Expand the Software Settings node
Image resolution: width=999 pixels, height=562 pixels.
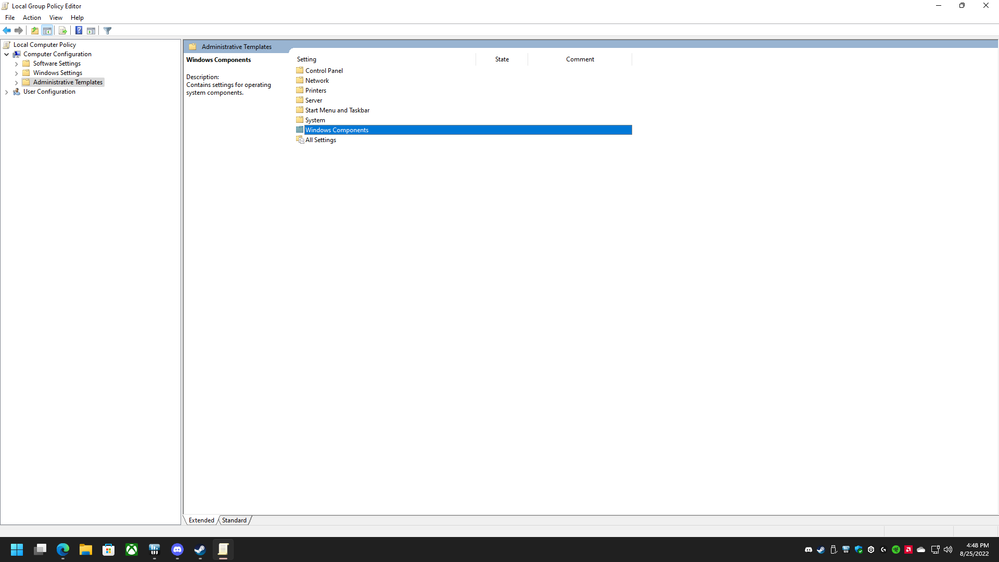click(17, 64)
